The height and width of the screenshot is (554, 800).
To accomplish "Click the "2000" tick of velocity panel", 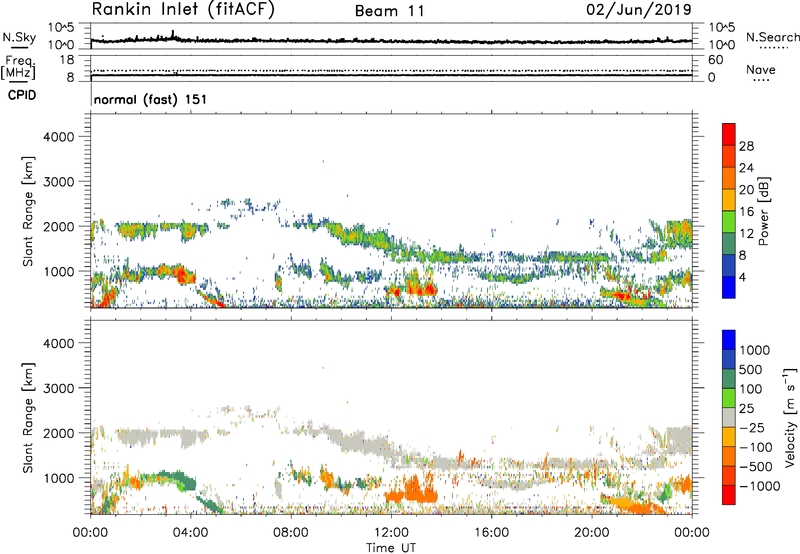I will click(58, 433).
